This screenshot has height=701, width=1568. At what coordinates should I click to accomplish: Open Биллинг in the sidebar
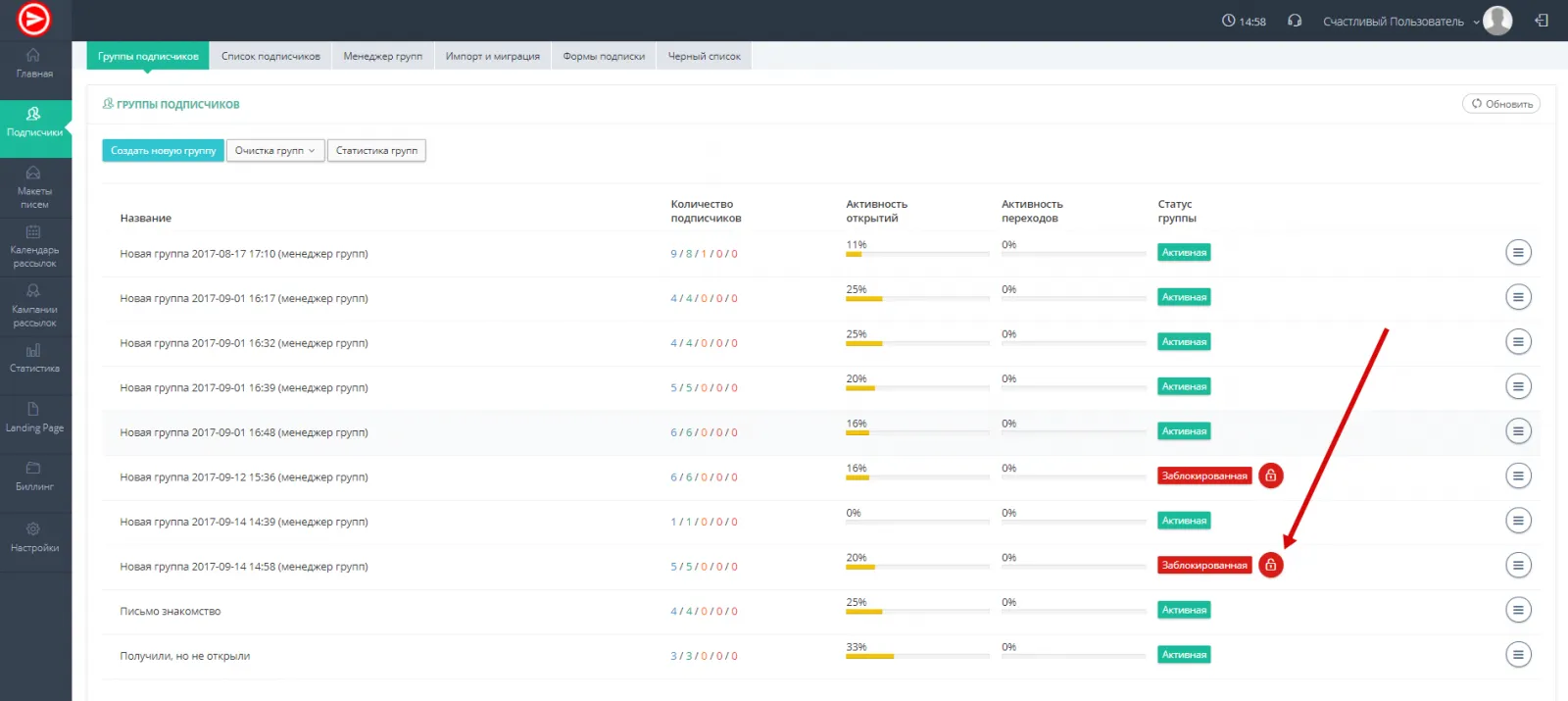pos(34,476)
